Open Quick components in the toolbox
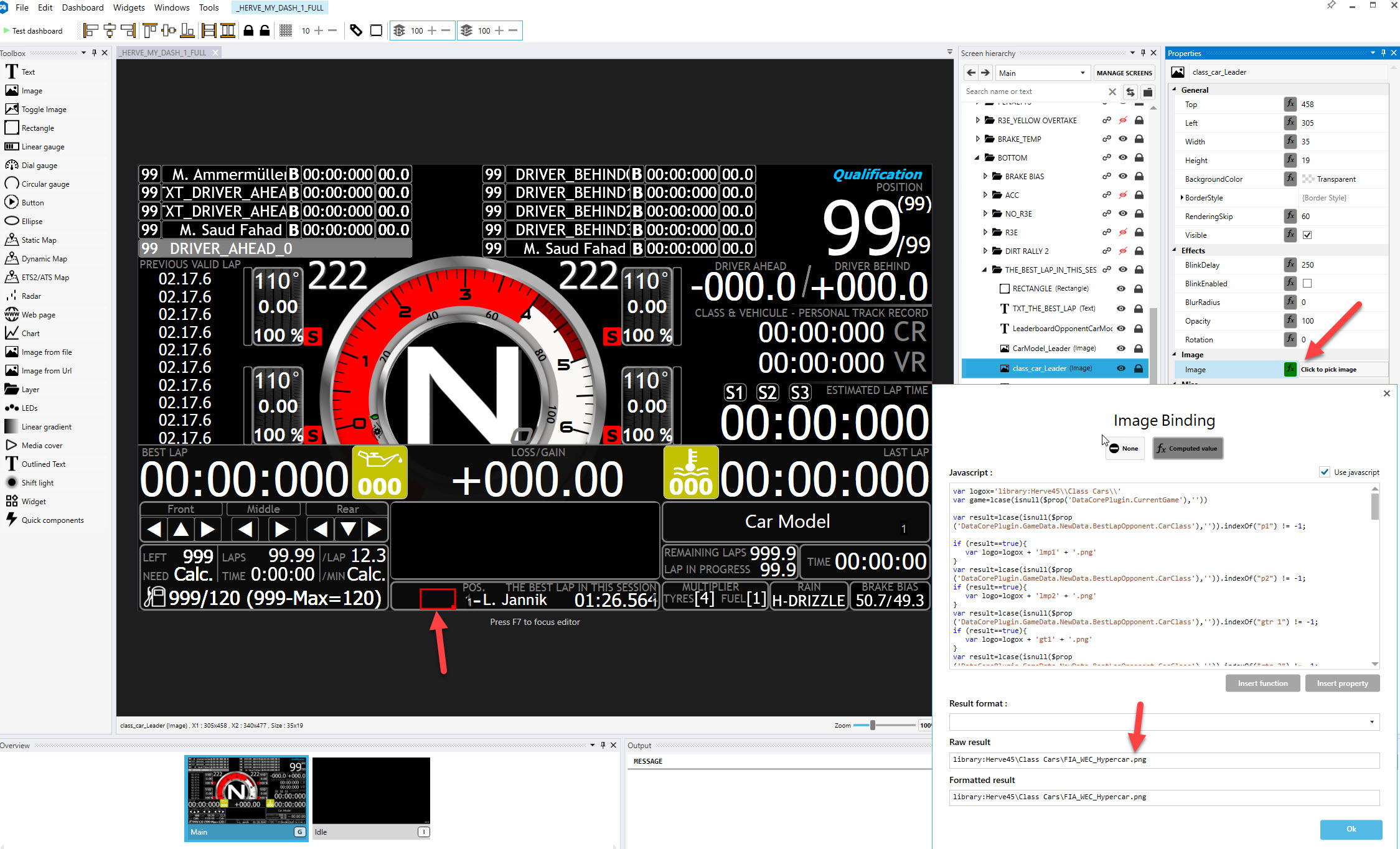Viewport: 1400px width, 849px height. 52,520
